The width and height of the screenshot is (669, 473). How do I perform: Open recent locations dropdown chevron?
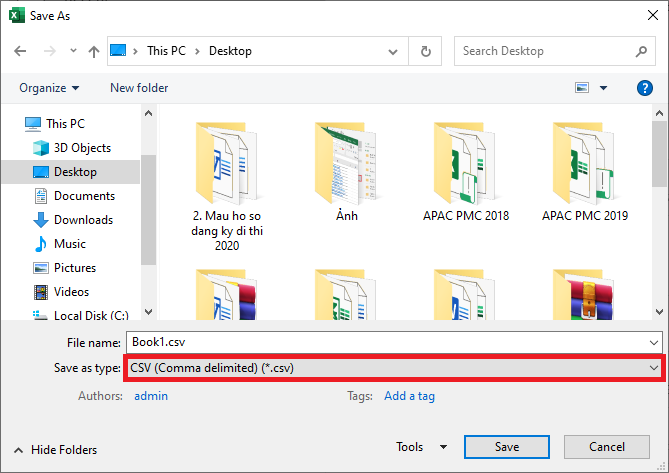coord(73,51)
